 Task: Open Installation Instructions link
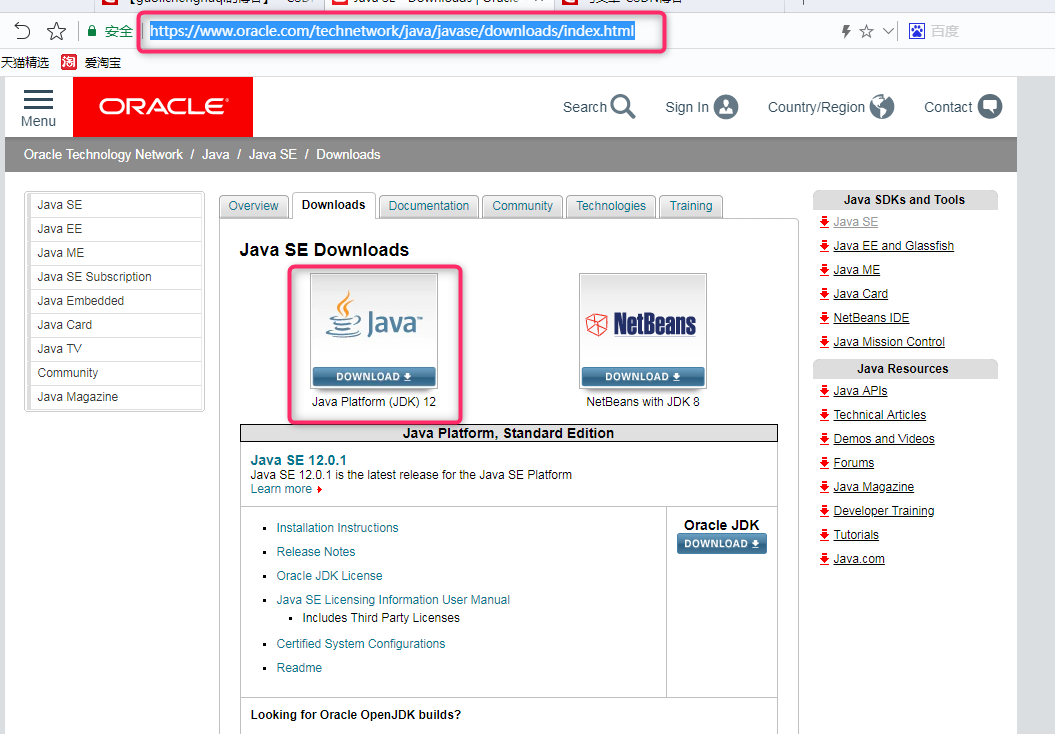point(337,527)
